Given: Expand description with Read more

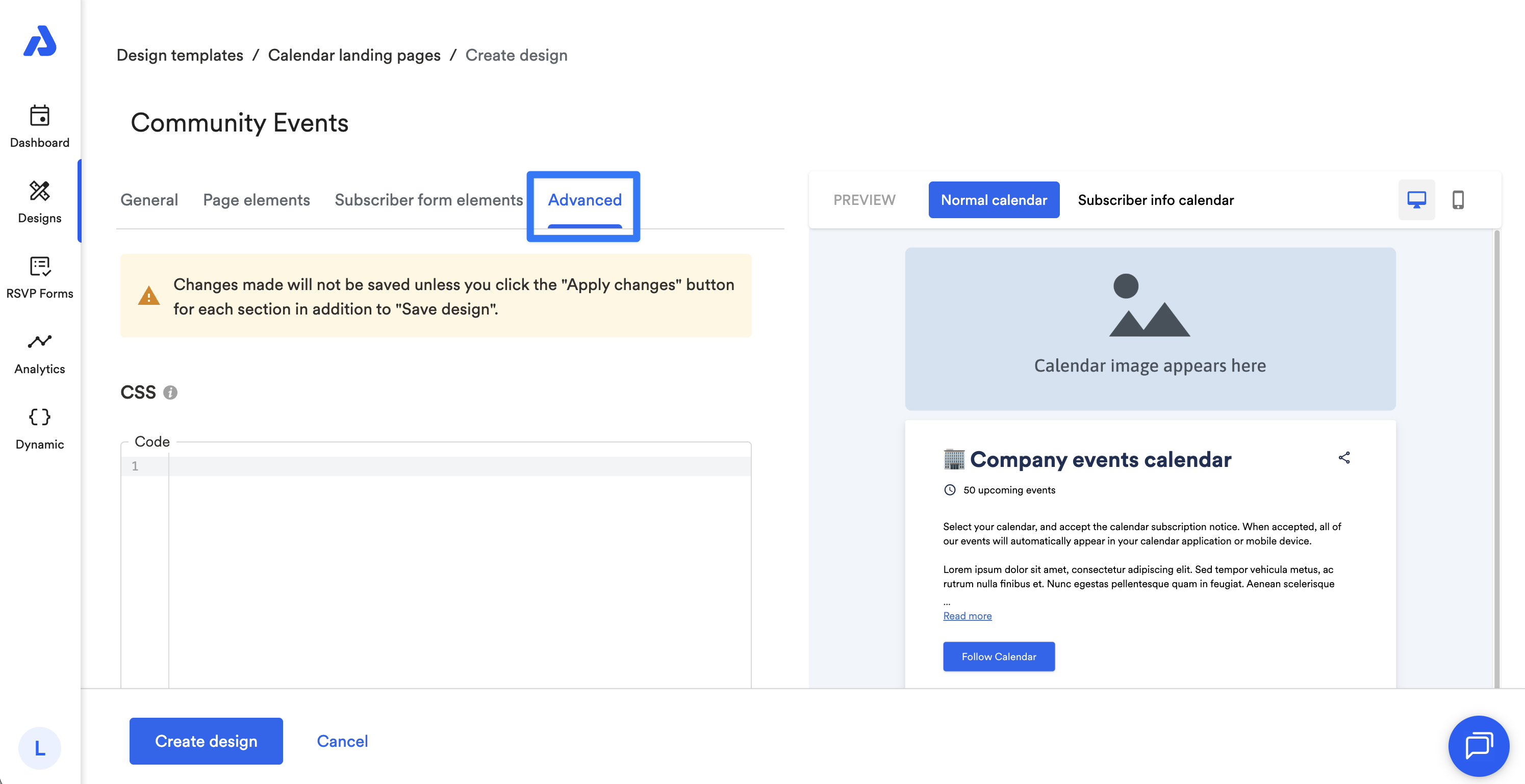Looking at the screenshot, I should pyautogui.click(x=967, y=616).
